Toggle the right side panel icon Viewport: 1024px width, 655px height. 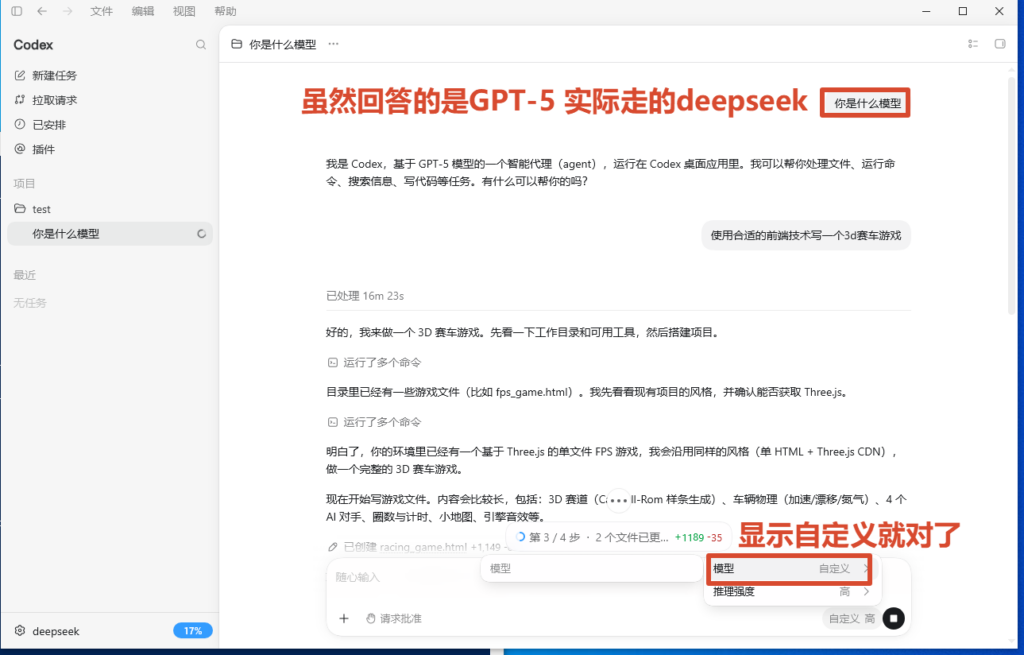1000,44
